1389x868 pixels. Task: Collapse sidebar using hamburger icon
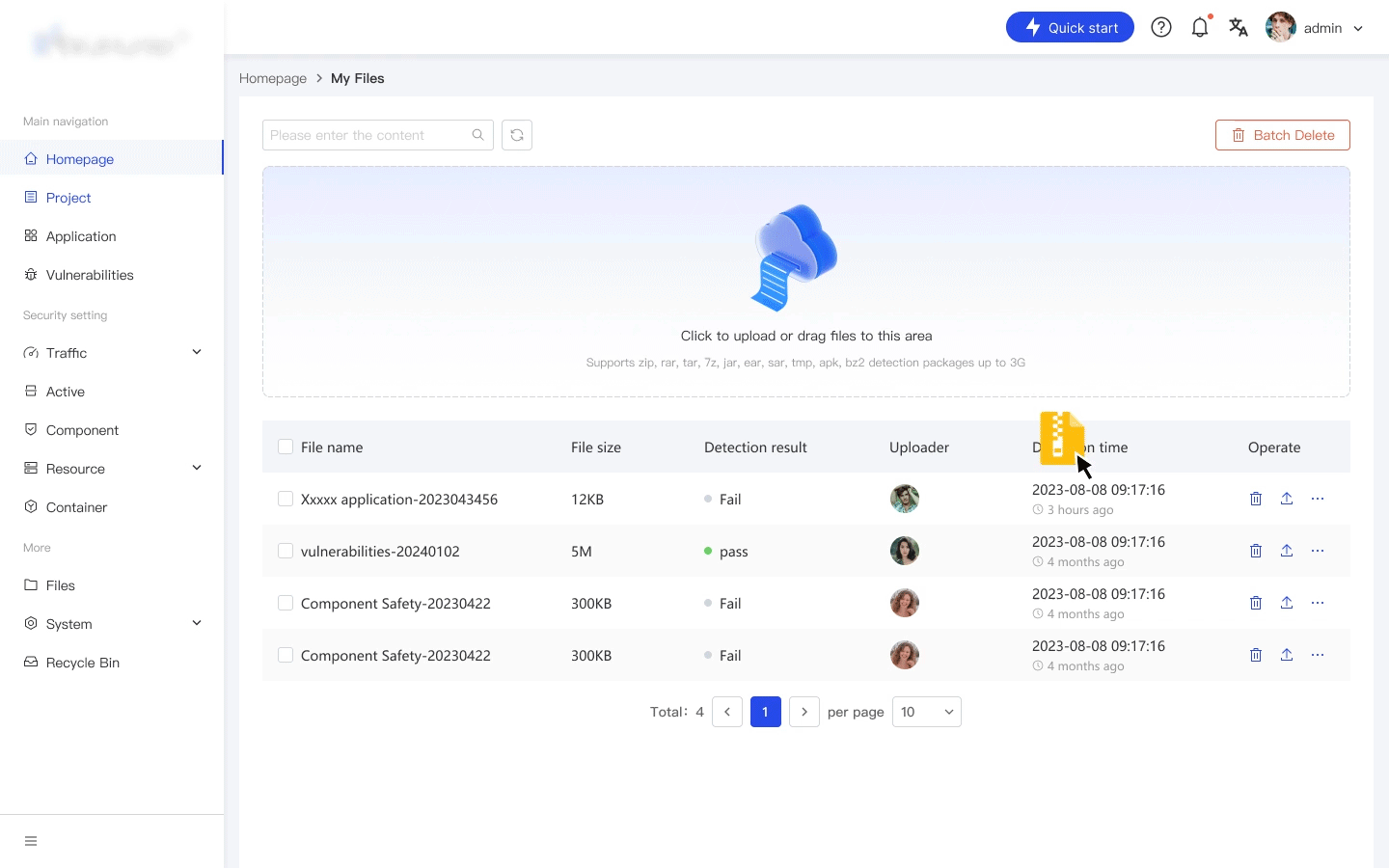[31, 841]
